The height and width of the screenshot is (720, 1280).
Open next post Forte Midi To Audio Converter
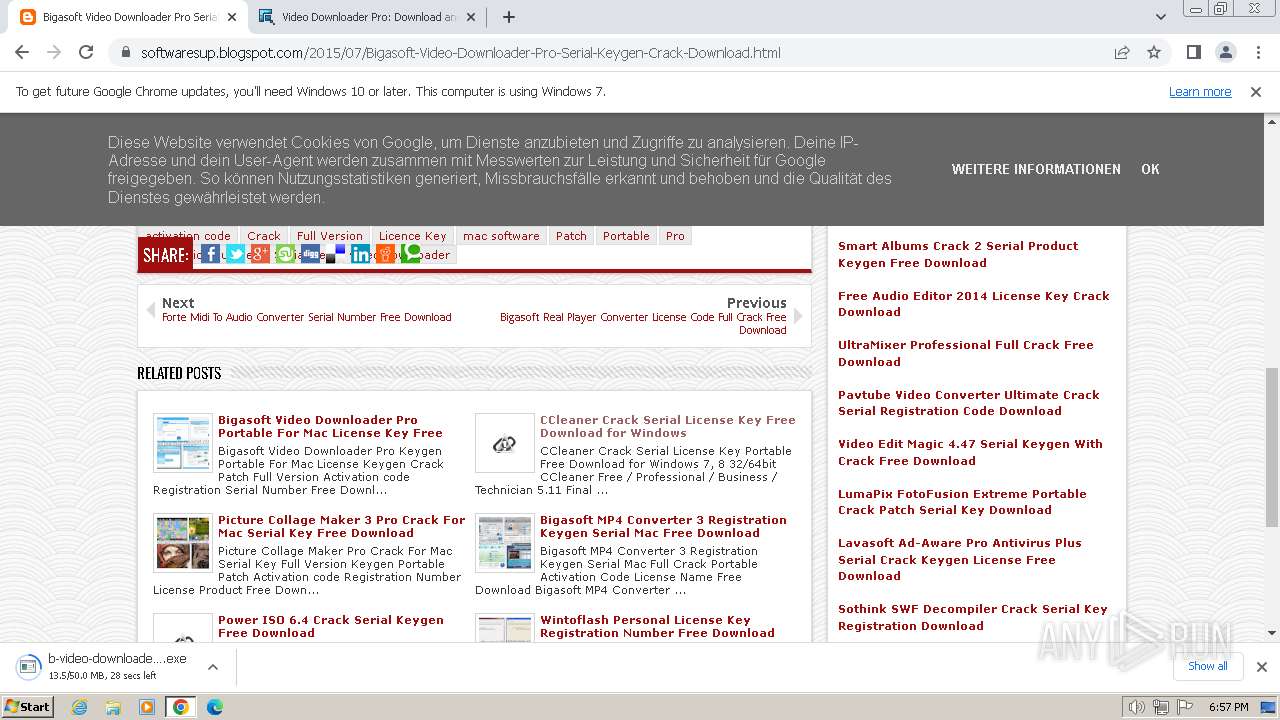point(307,317)
